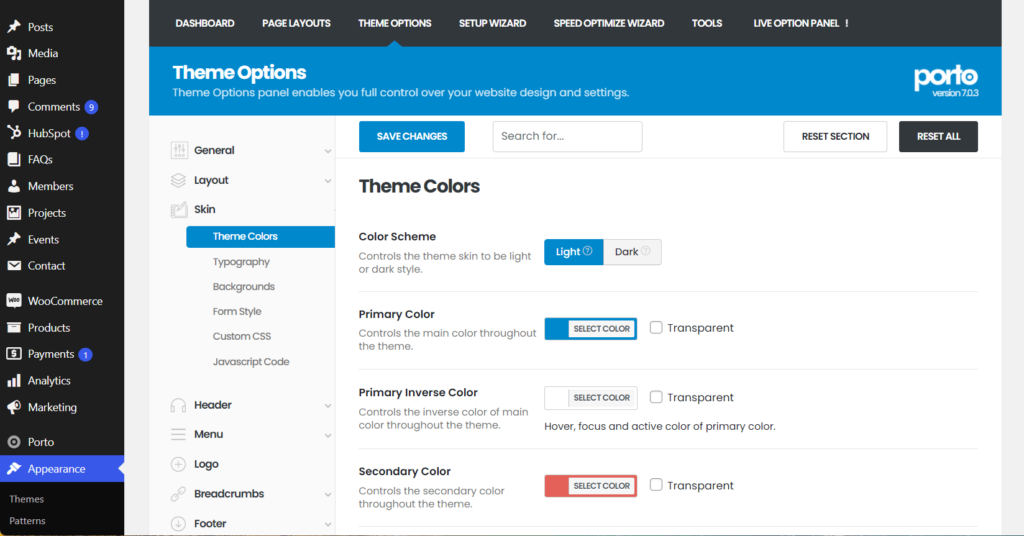Click the Events pin icon

[x=14, y=240]
